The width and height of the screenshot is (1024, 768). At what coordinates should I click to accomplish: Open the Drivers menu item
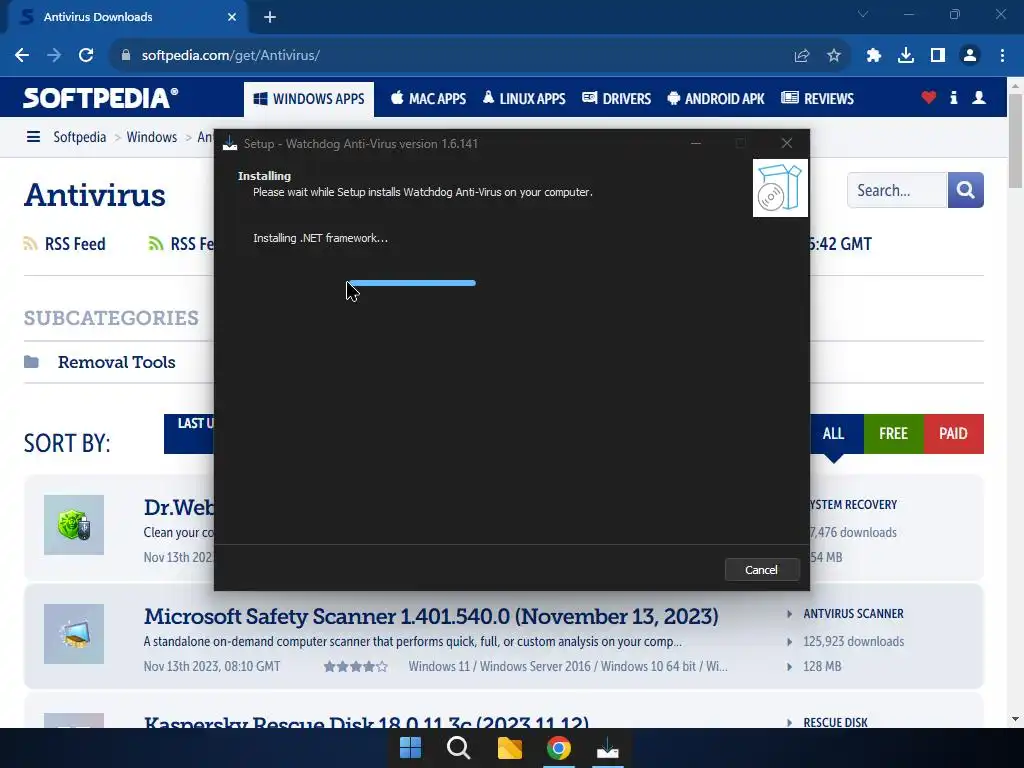616,99
